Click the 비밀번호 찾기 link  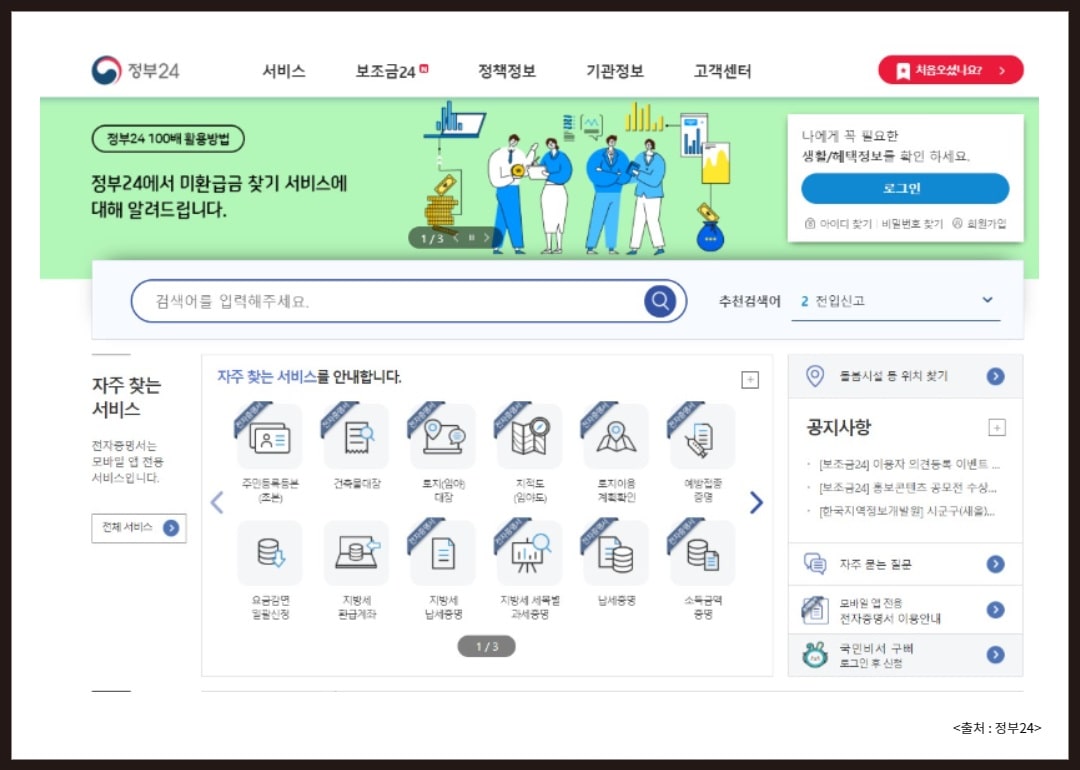(912, 224)
